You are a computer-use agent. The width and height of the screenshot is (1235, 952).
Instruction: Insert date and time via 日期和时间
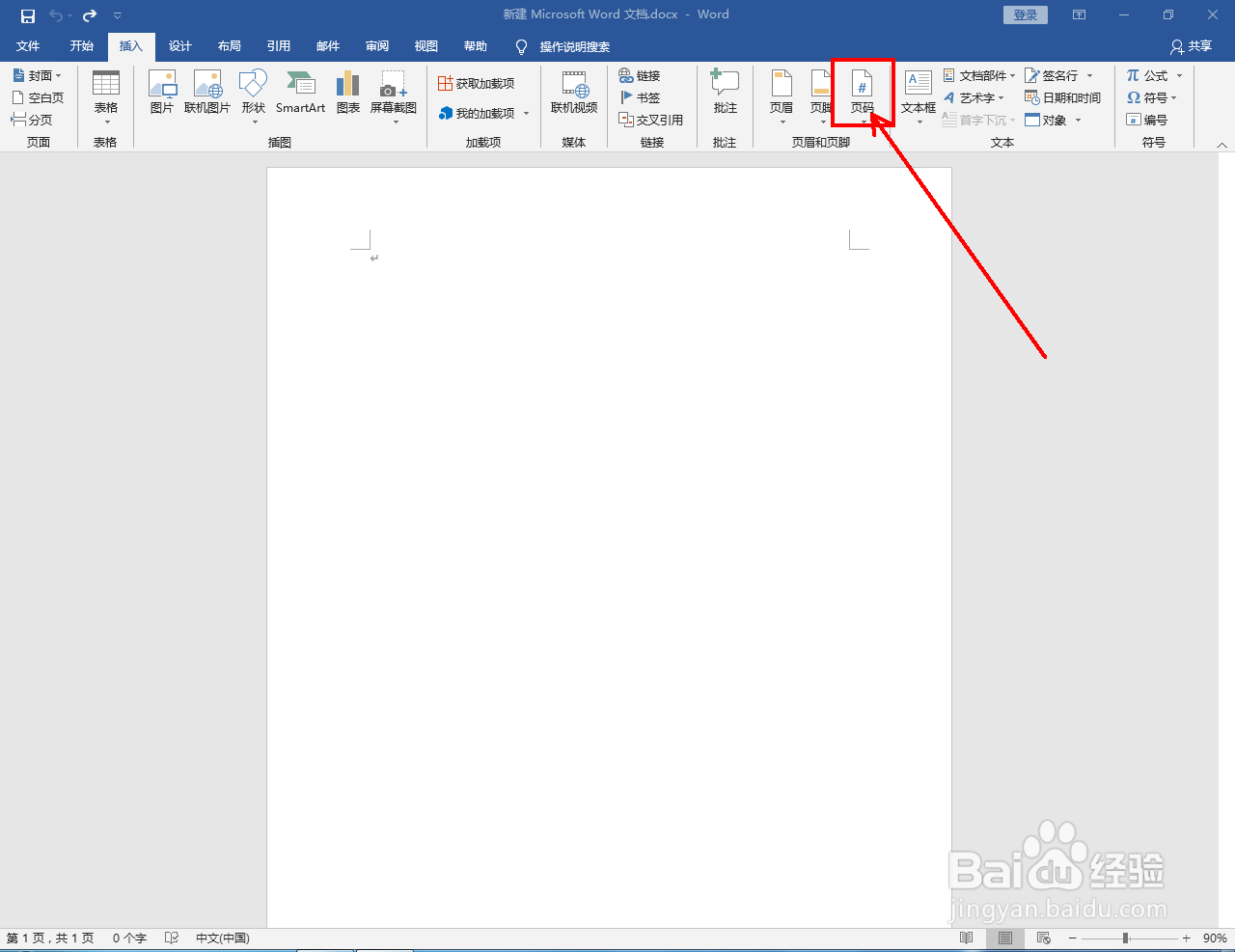(1062, 97)
